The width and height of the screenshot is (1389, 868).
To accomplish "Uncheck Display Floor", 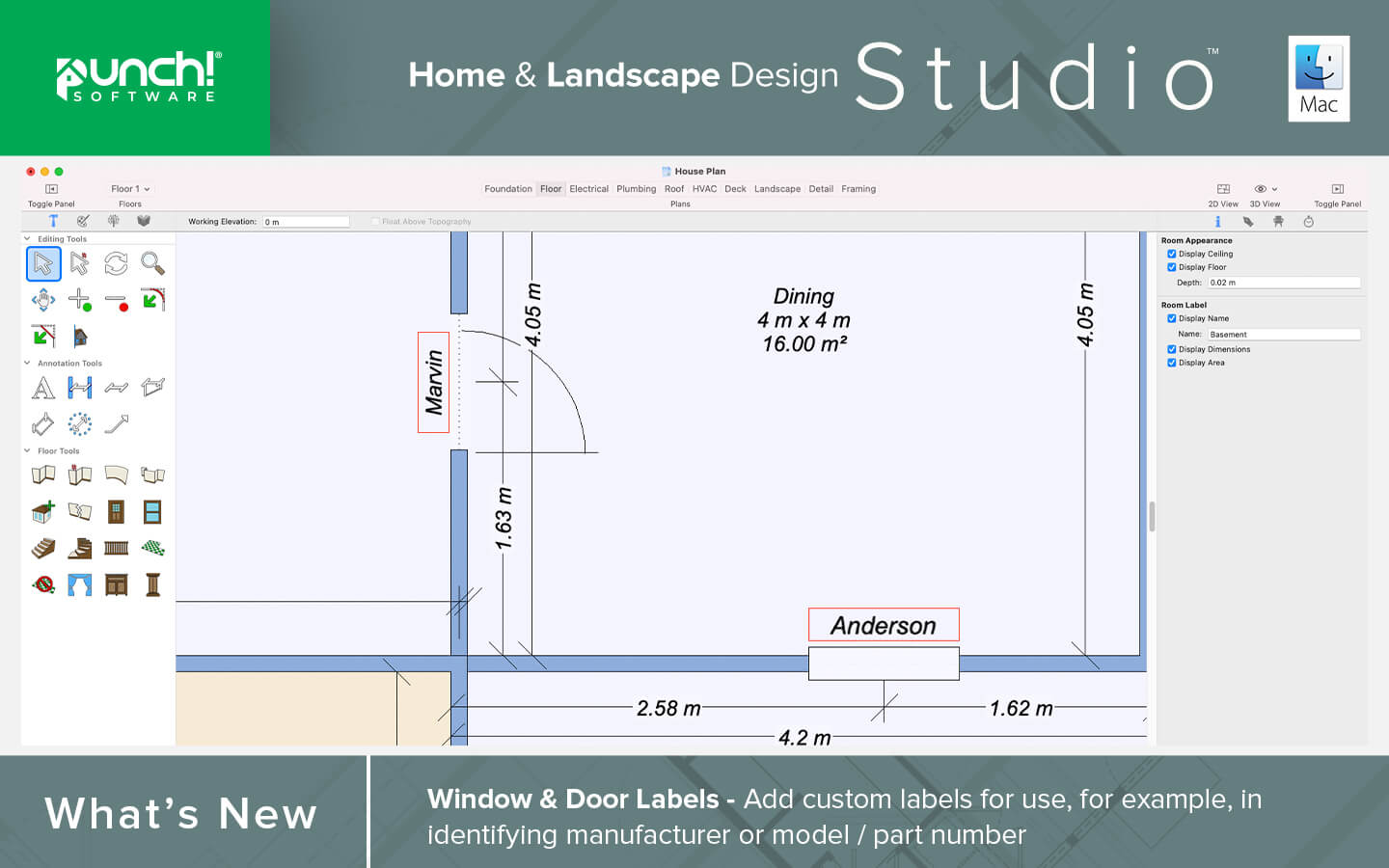I will pos(1171,267).
